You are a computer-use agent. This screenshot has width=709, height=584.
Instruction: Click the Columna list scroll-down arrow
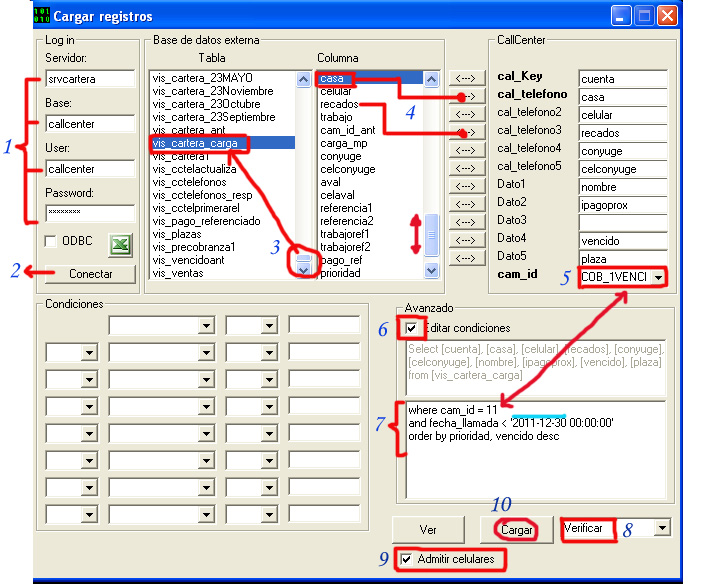[431, 270]
